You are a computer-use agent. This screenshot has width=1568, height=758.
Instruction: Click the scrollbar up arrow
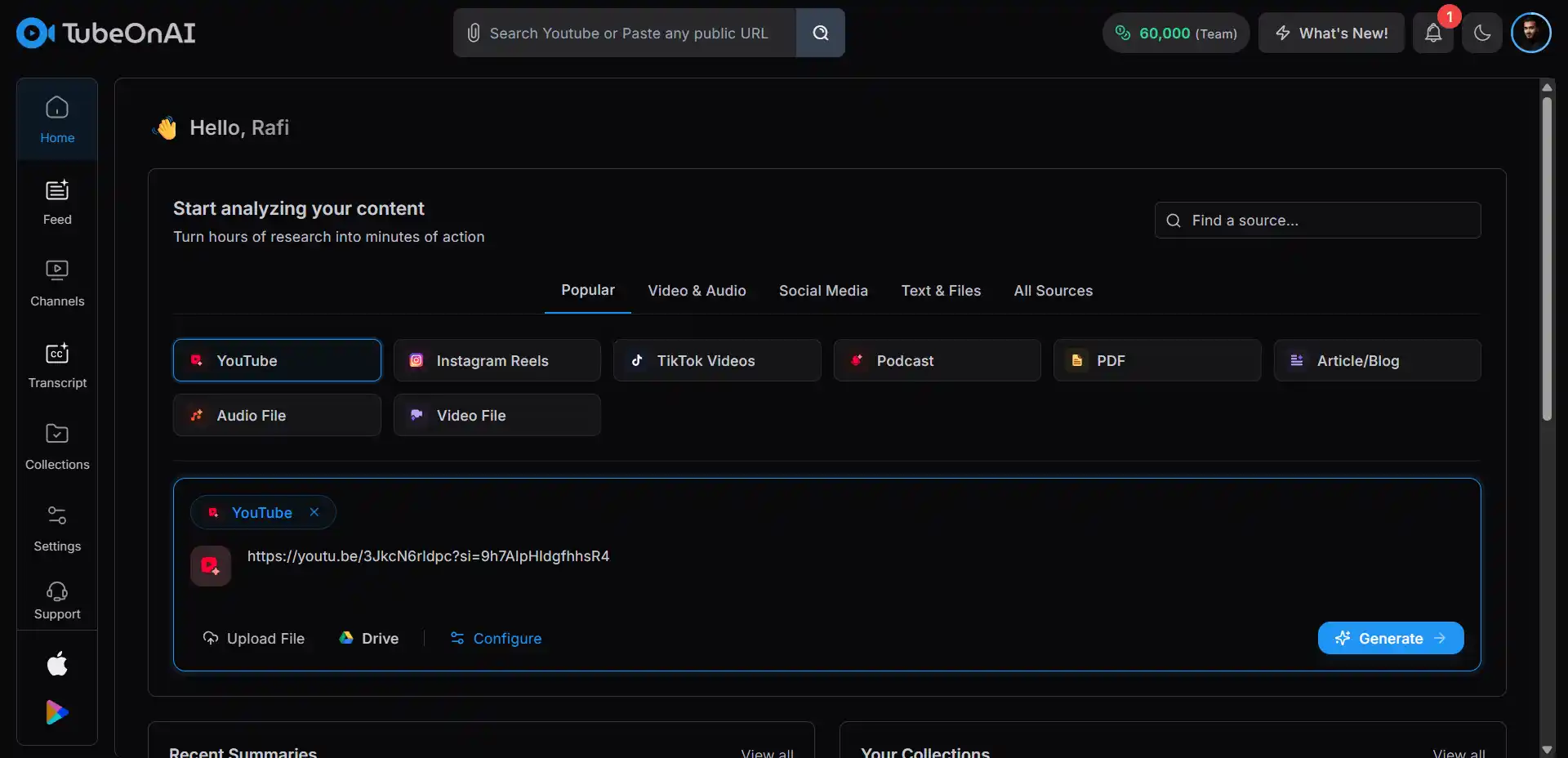tap(1547, 87)
